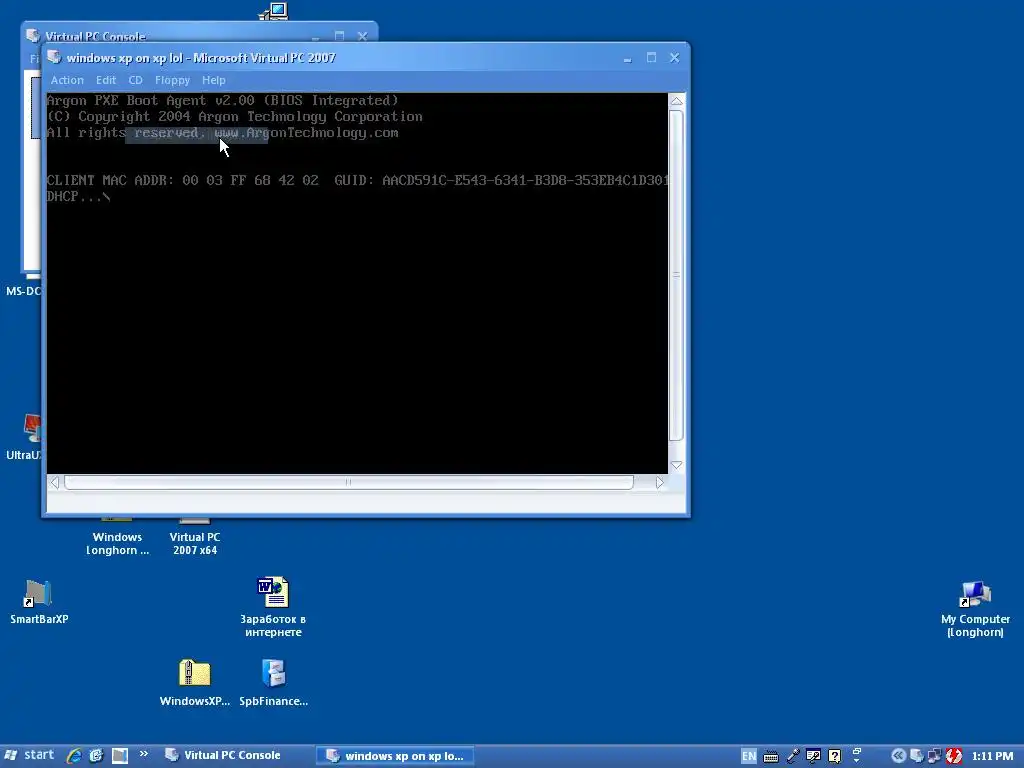This screenshot has height=768, width=1024.
Task: Open the WindowsXP zip archive icon
Action: (195, 682)
